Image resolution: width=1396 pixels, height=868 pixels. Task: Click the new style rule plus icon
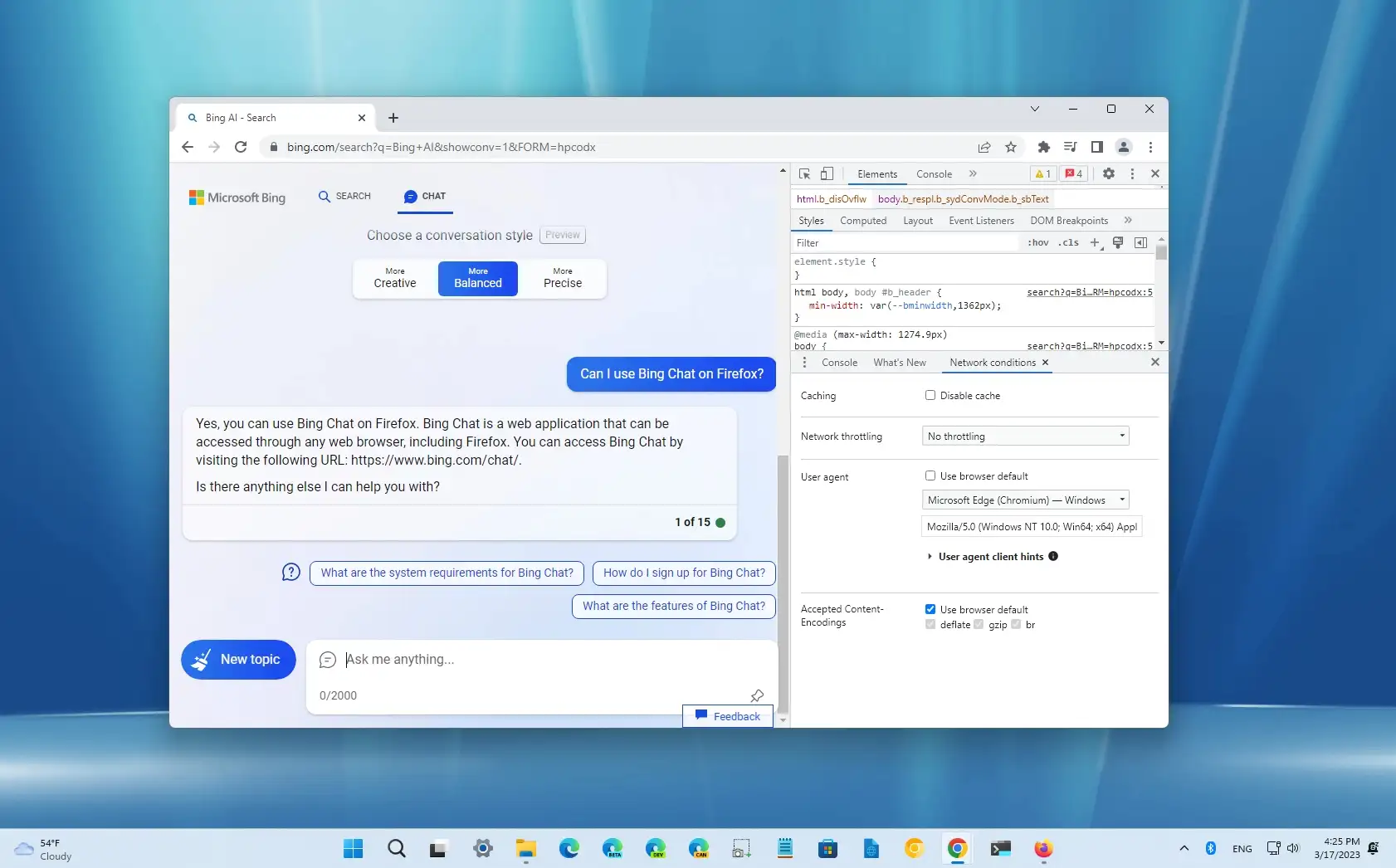pos(1095,242)
